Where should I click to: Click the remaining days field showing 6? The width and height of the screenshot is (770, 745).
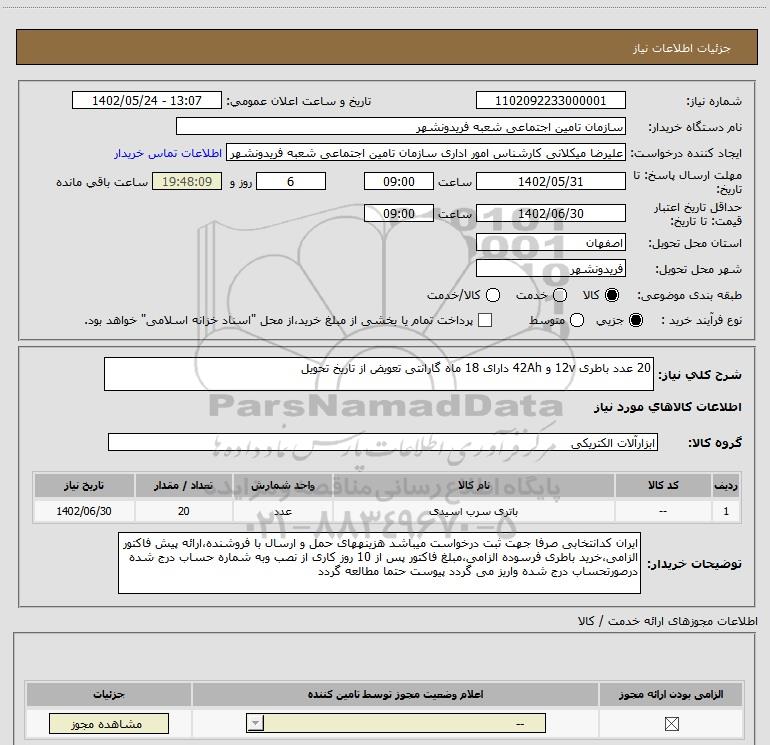(x=291, y=181)
